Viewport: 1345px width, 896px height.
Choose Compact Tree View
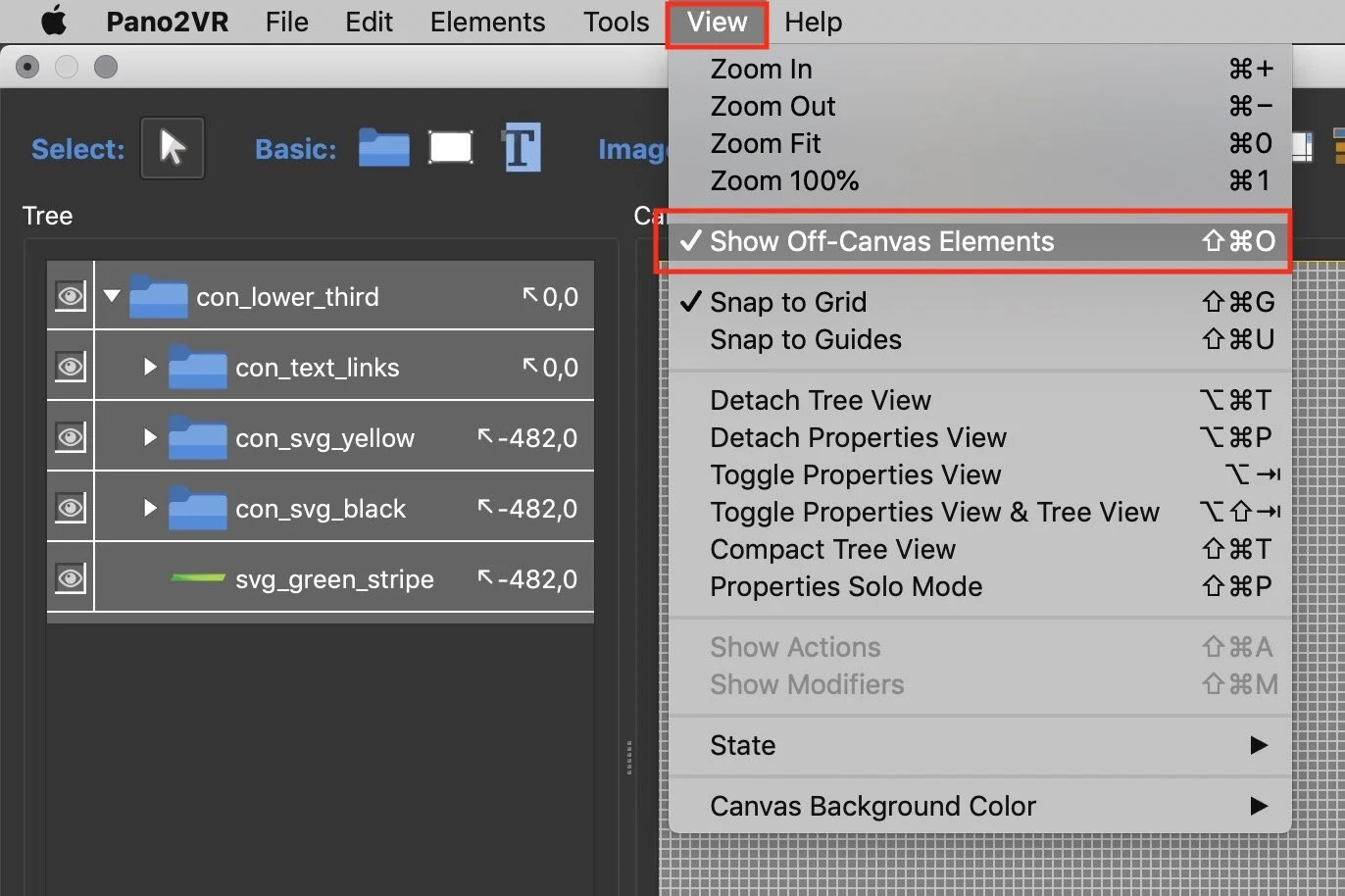coord(979,549)
